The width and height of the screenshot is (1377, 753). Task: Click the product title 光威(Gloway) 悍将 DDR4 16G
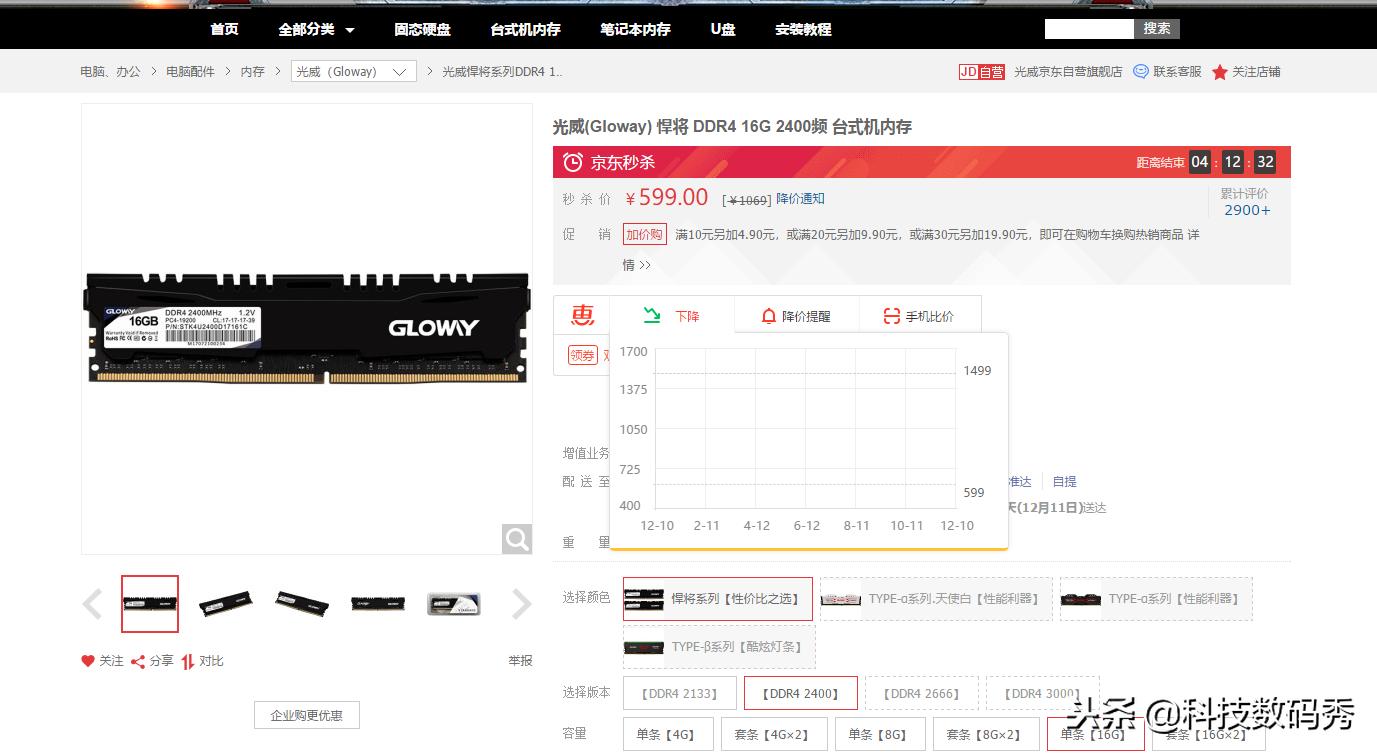(732, 127)
